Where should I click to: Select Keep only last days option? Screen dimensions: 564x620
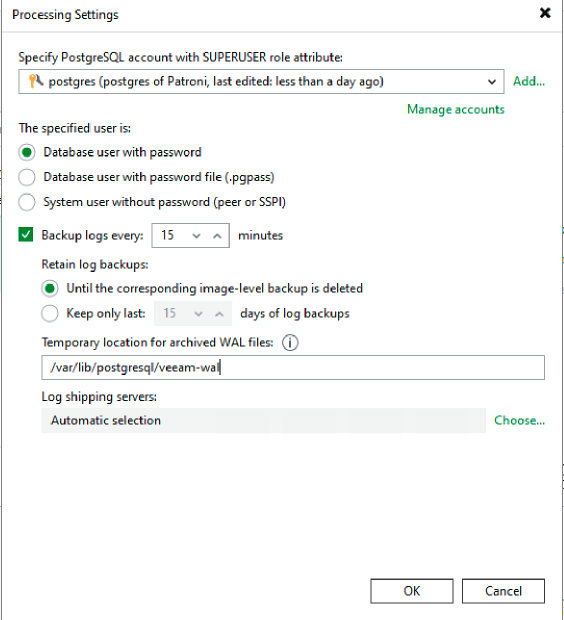50,314
